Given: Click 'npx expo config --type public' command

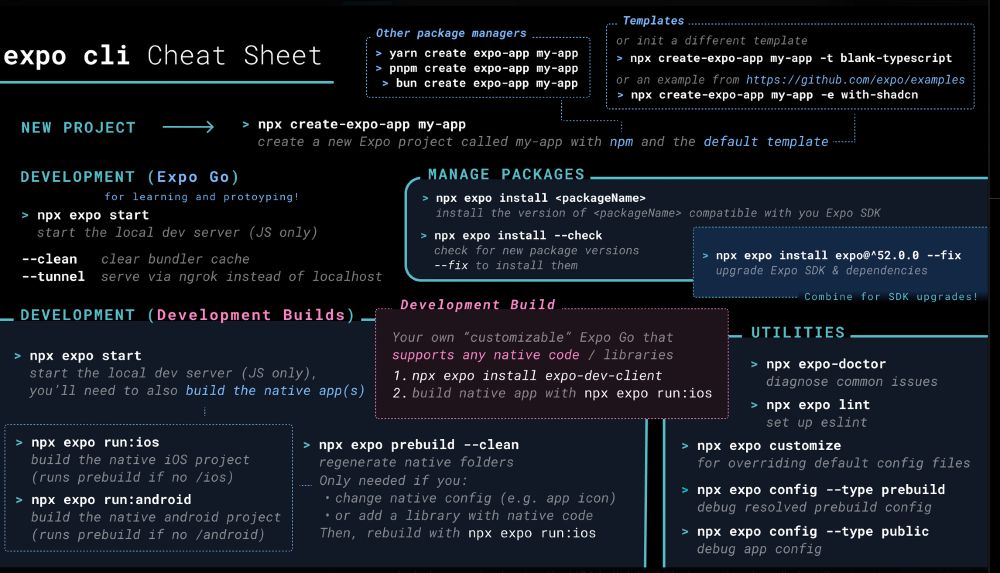Looking at the screenshot, I should pos(812,531).
